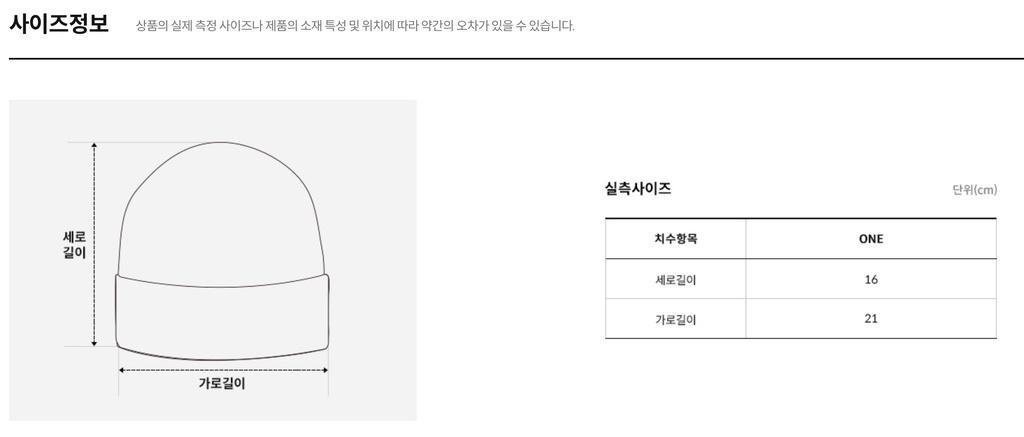Click the beanie size diagram image

point(213,260)
